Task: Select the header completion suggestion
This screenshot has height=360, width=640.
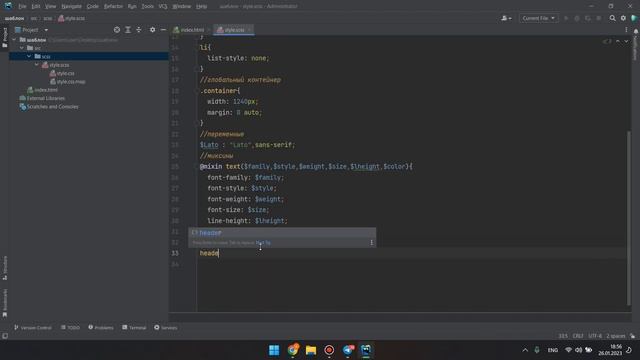Action: pos(282,233)
